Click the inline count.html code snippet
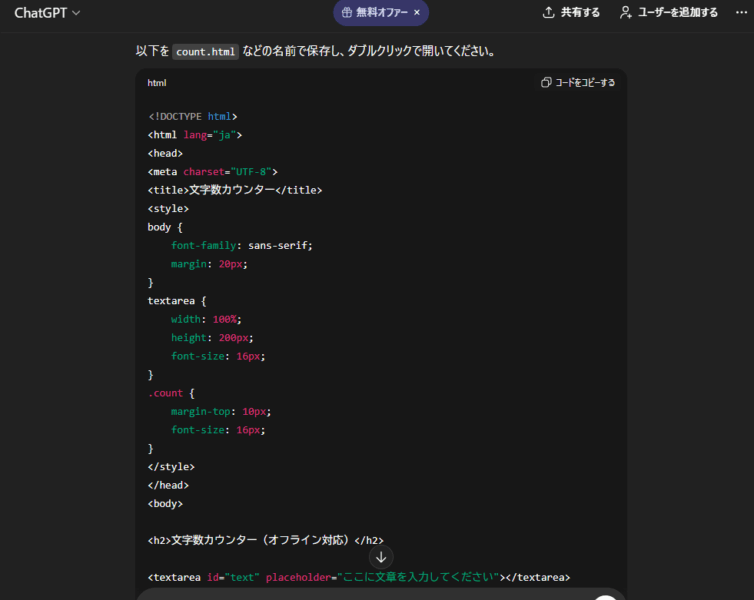 point(205,51)
